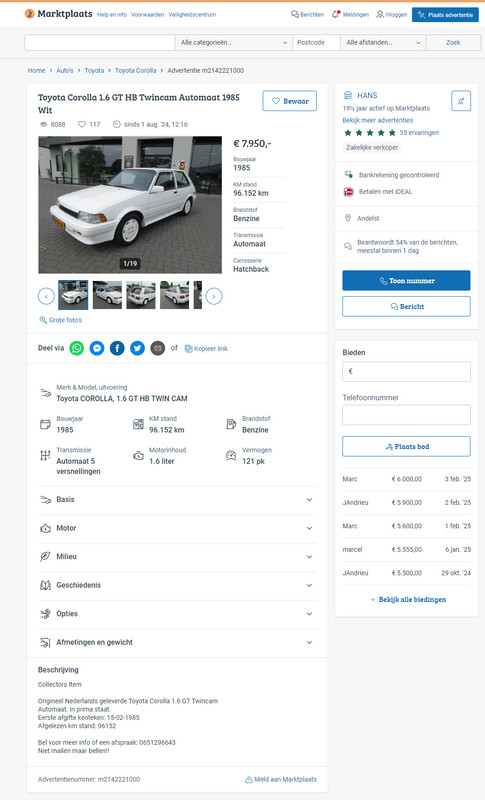Expand the Milieu section
Image resolution: width=485 pixels, height=800 pixels.
tap(177, 557)
